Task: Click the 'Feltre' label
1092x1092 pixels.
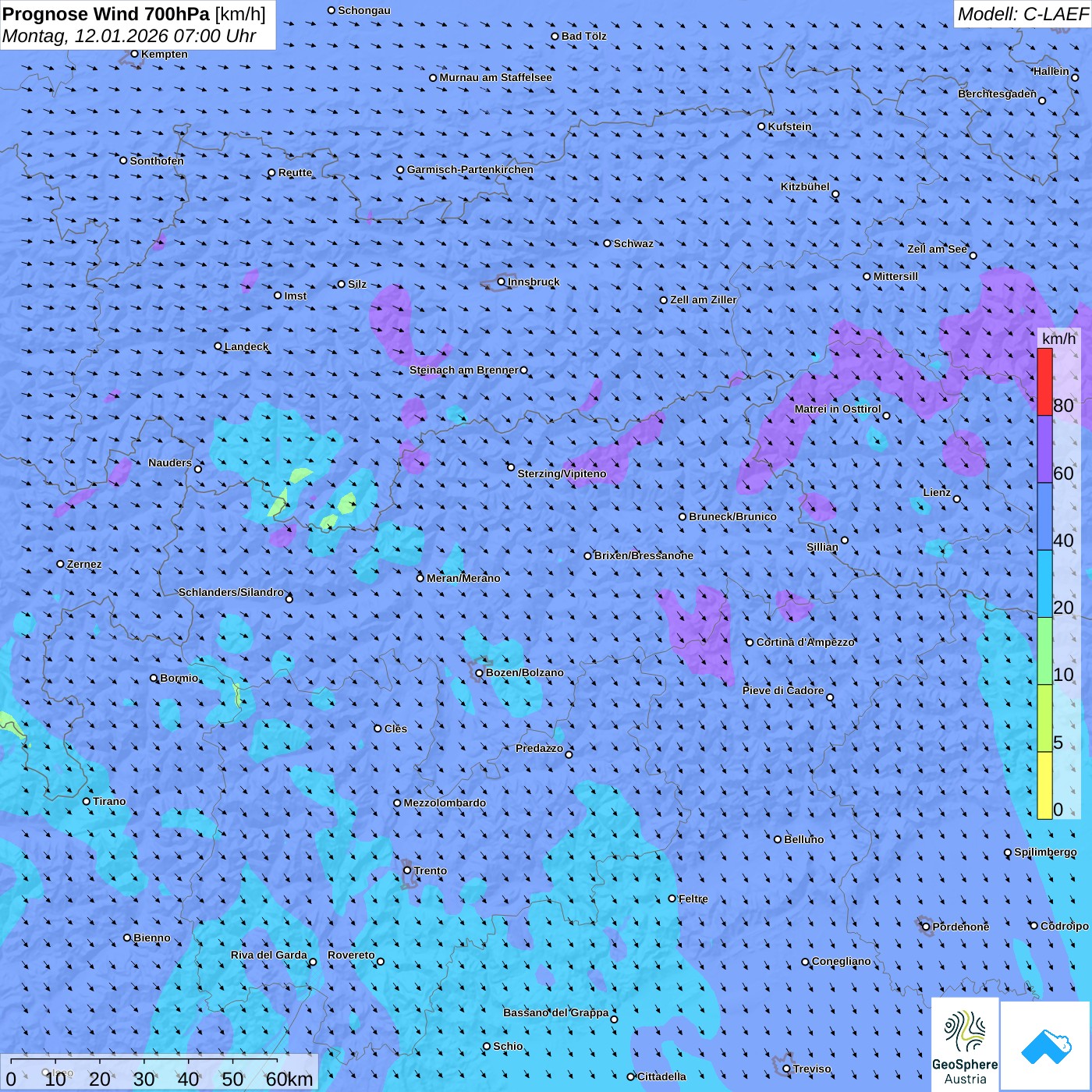Action: pos(693,899)
